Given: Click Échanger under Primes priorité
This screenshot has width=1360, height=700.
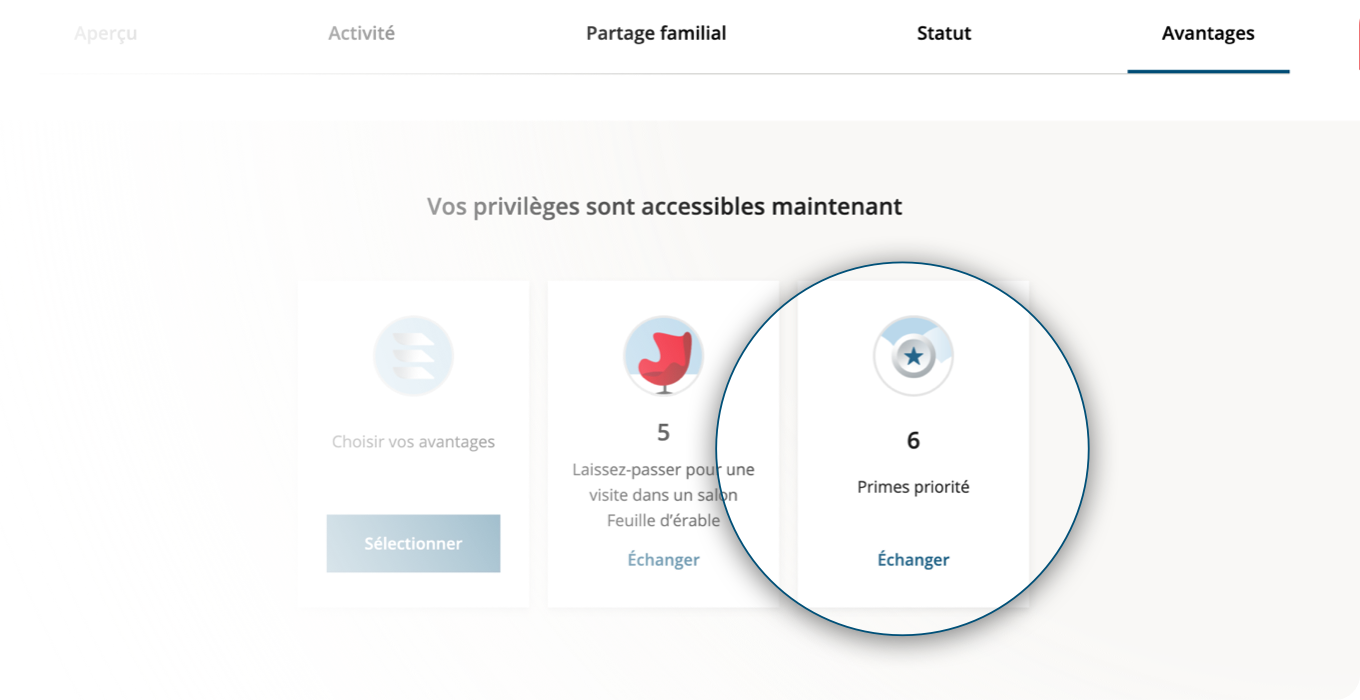Looking at the screenshot, I should (x=913, y=560).
